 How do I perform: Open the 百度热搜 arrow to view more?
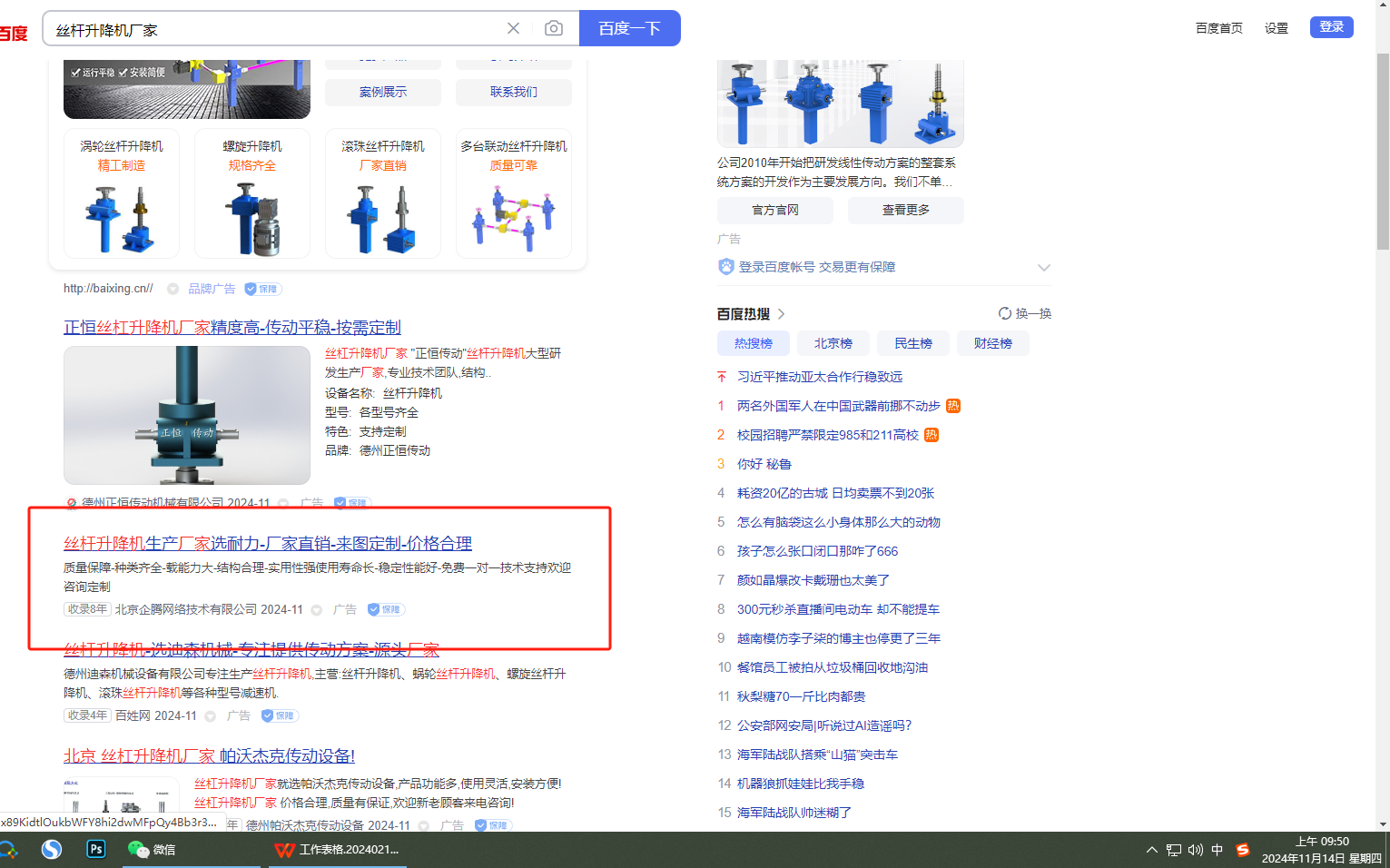tap(781, 314)
